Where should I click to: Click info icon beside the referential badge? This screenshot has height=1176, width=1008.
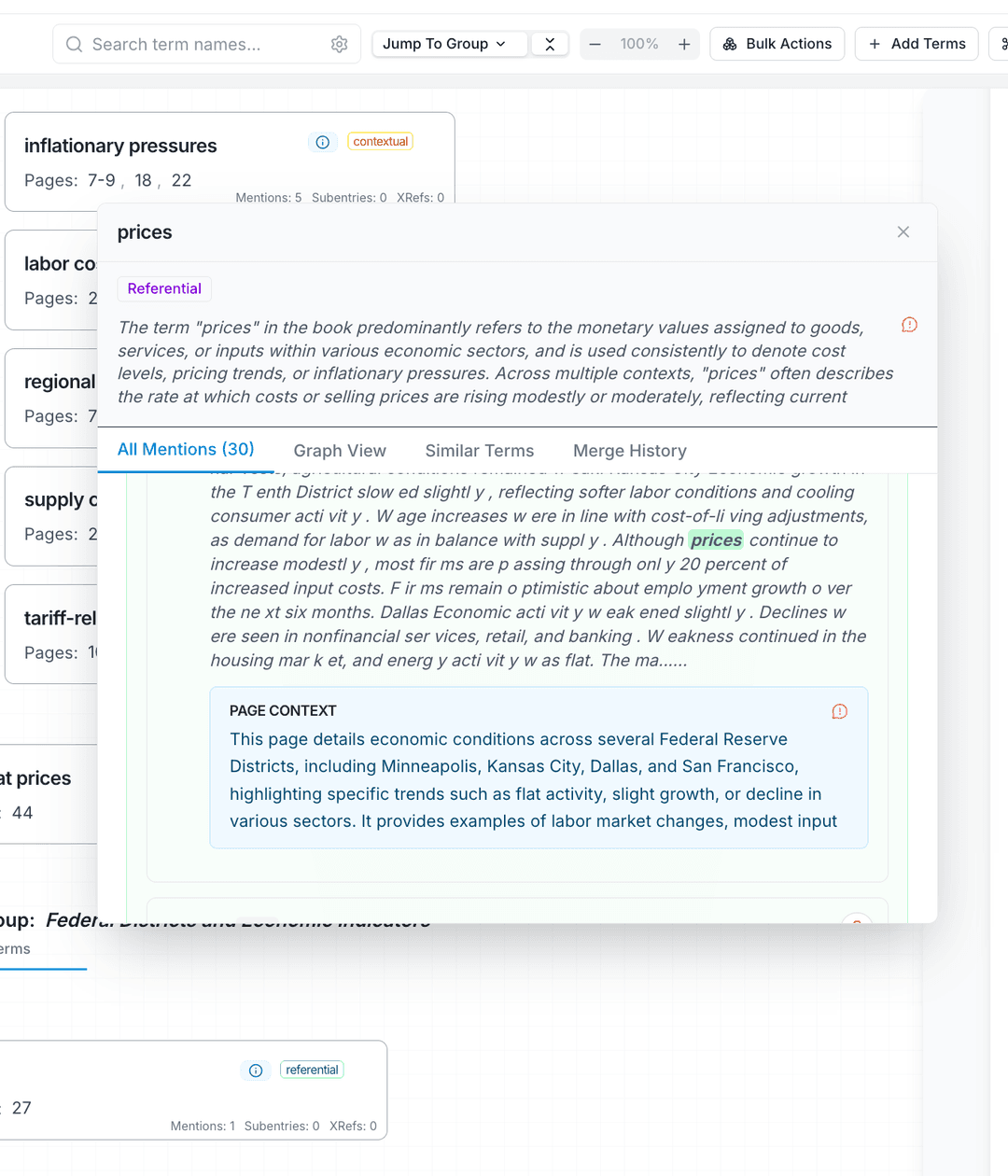click(256, 1070)
